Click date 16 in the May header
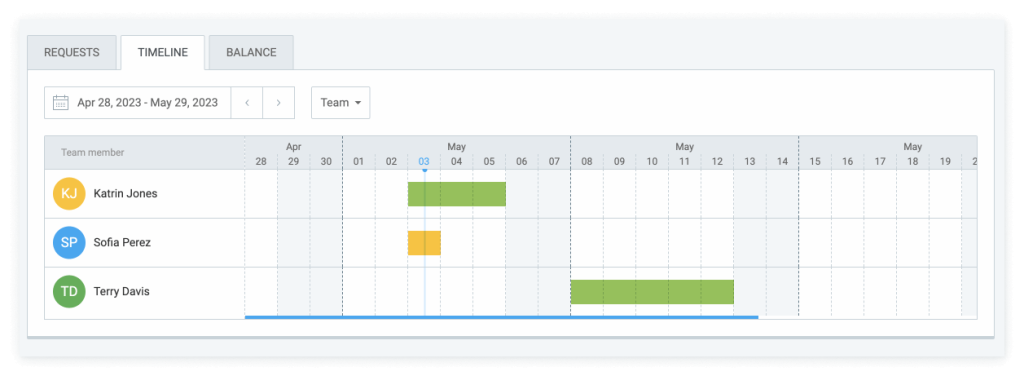Screen dimensions: 1024x376 tap(848, 161)
